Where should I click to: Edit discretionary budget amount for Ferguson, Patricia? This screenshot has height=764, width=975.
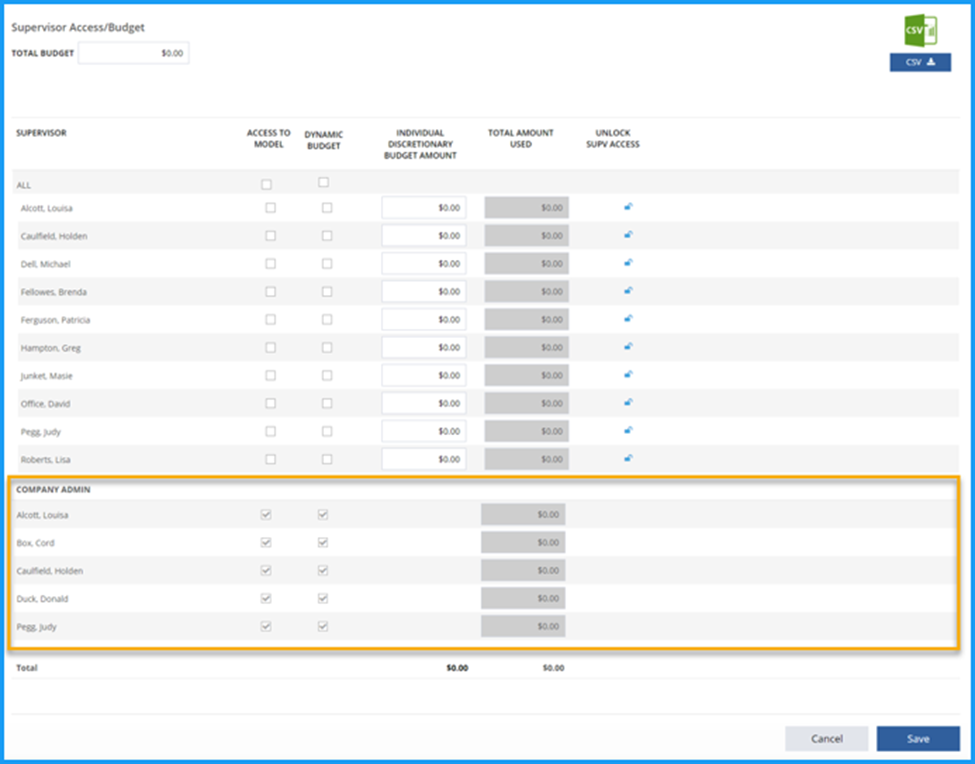[x=424, y=320]
